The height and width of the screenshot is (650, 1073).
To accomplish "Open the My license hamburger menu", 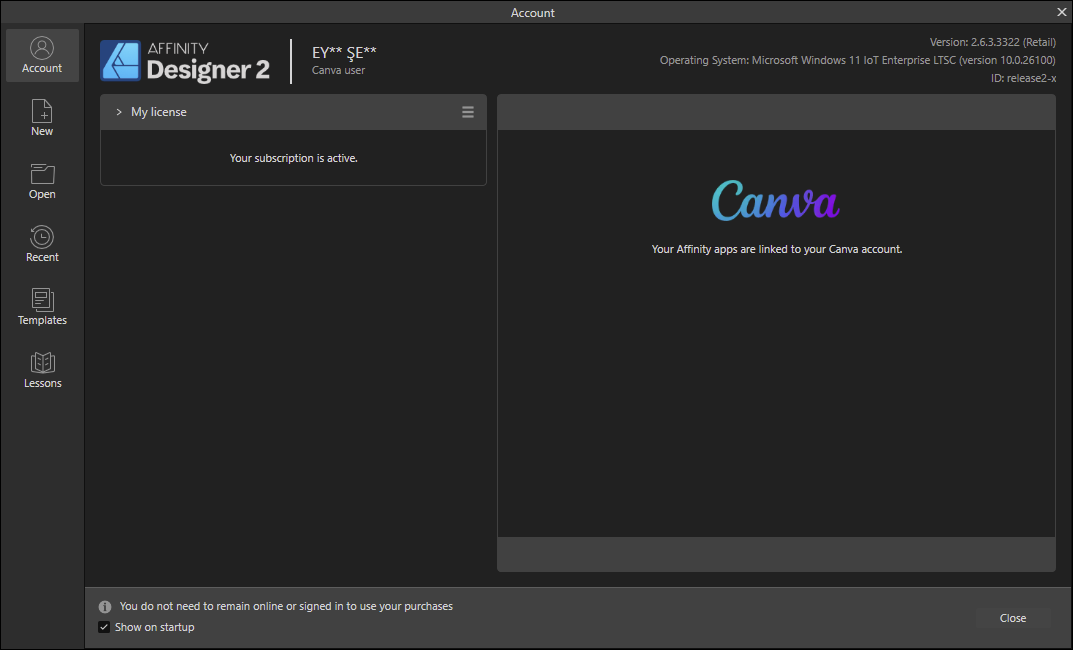I will point(468,112).
